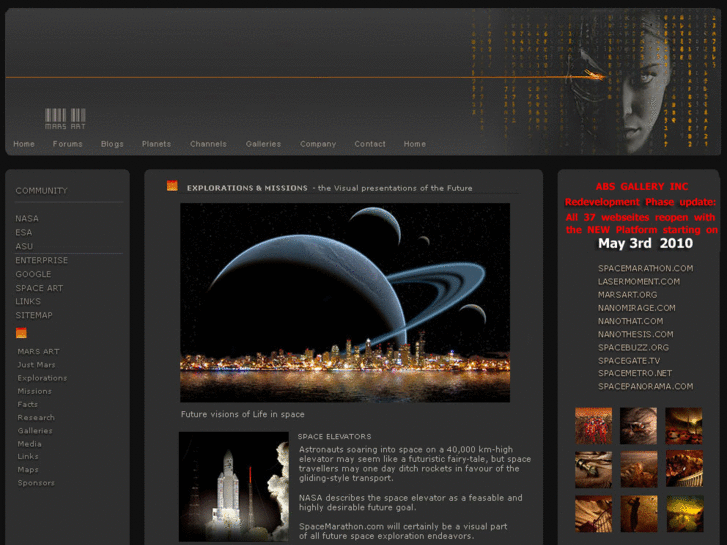
Task: Open the Galleries top menu item
Action: (x=263, y=144)
